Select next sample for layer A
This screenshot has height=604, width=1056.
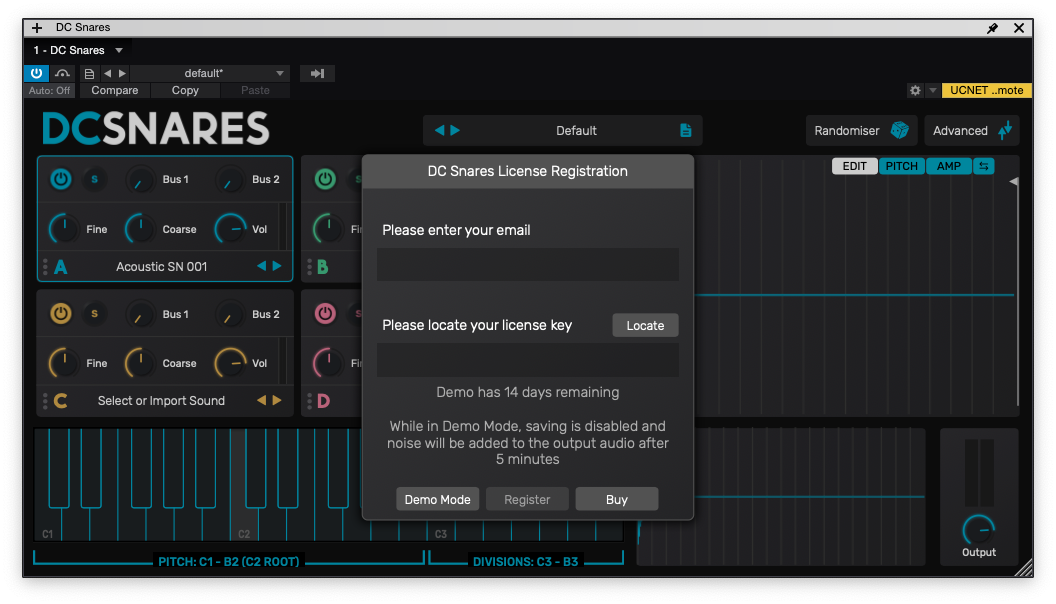click(x=277, y=266)
